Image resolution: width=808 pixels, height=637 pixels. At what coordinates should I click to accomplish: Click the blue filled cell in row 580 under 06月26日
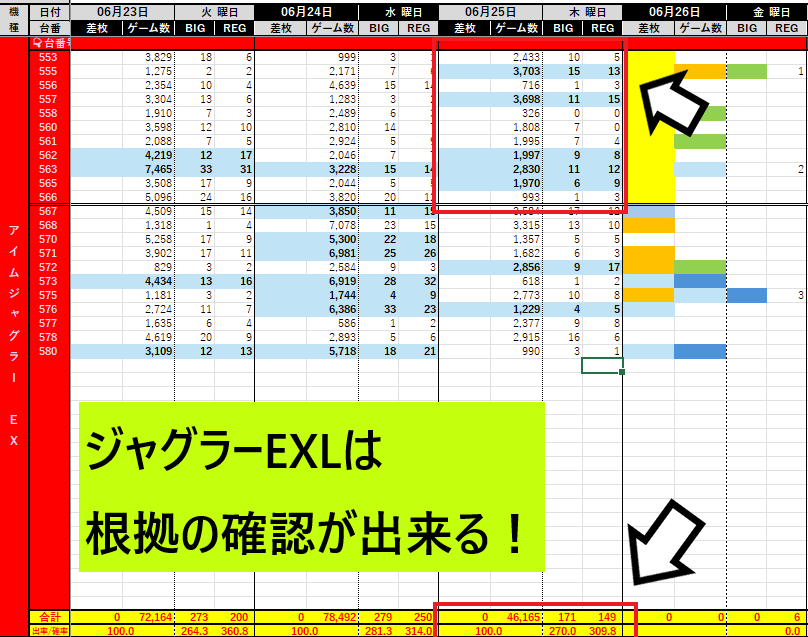point(700,351)
